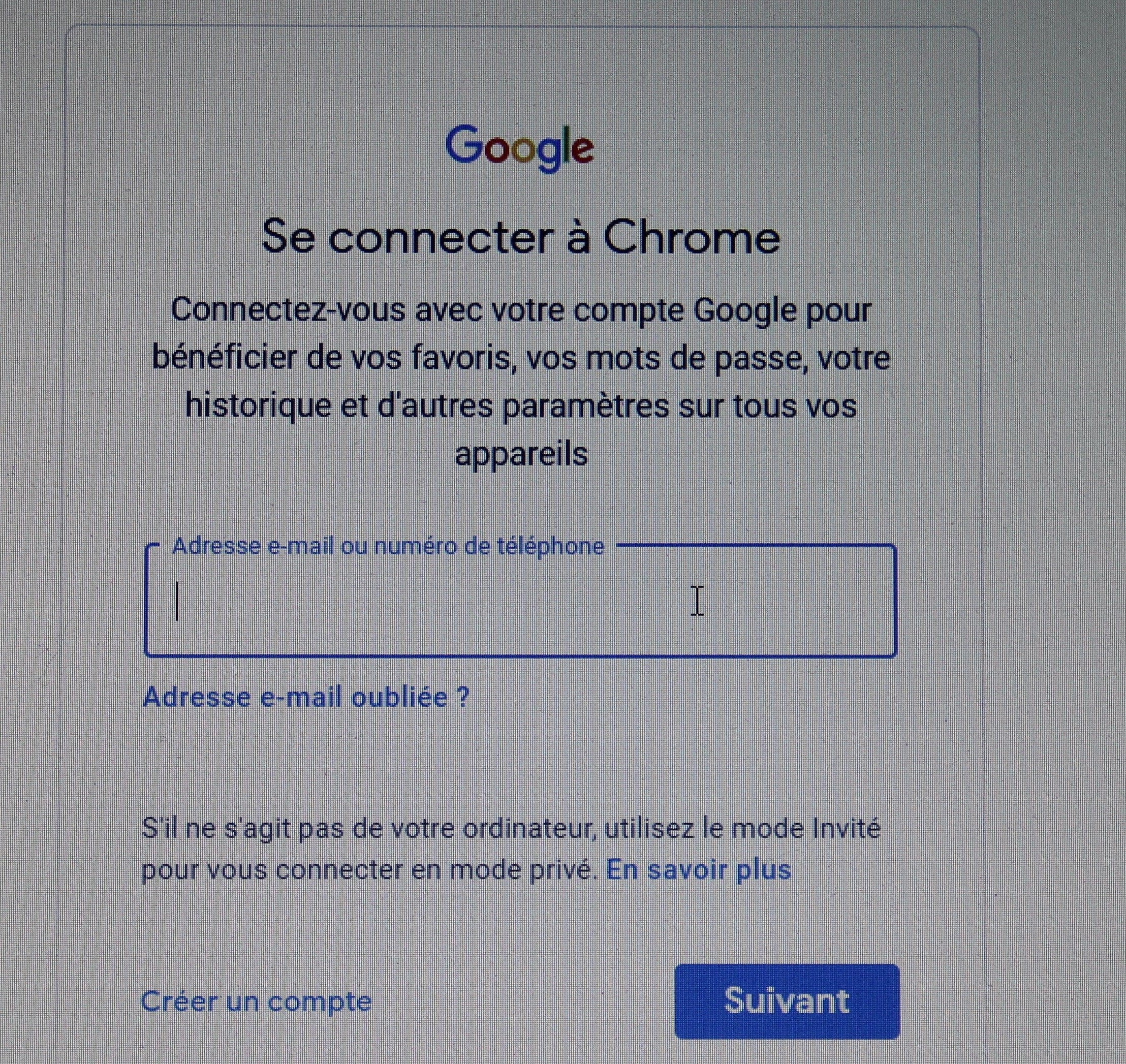Click the words 'mode Invité' in the notice
The image size is (1126, 1064).
(805, 829)
